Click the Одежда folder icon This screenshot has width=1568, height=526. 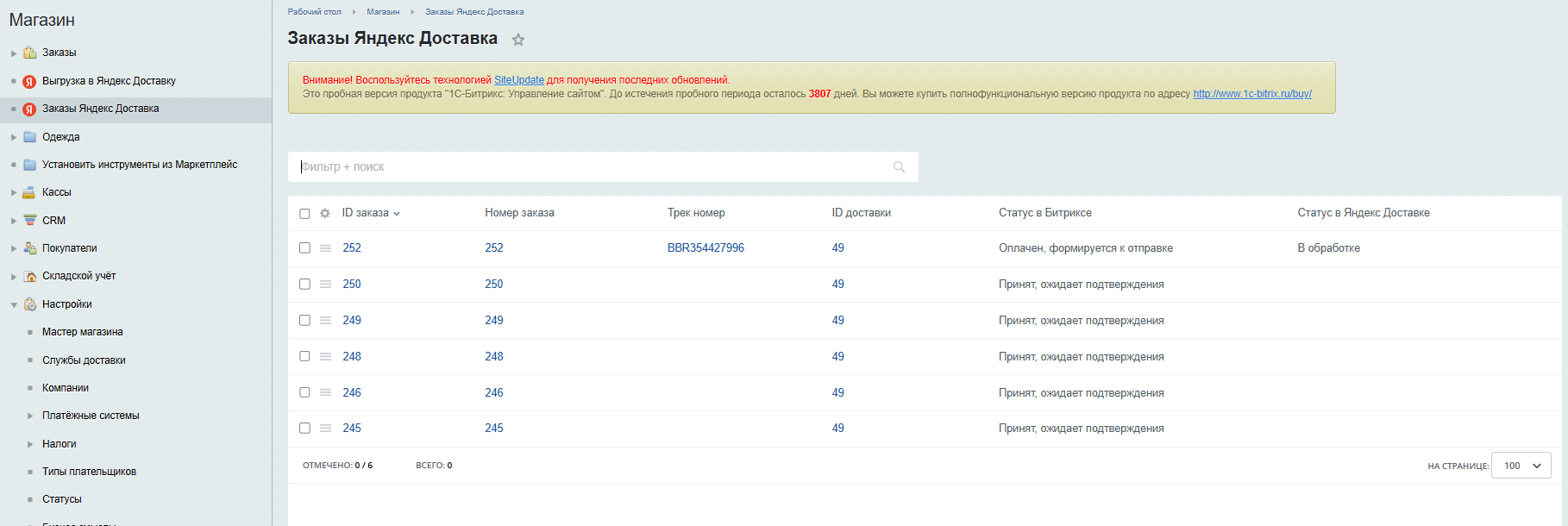pos(30,137)
